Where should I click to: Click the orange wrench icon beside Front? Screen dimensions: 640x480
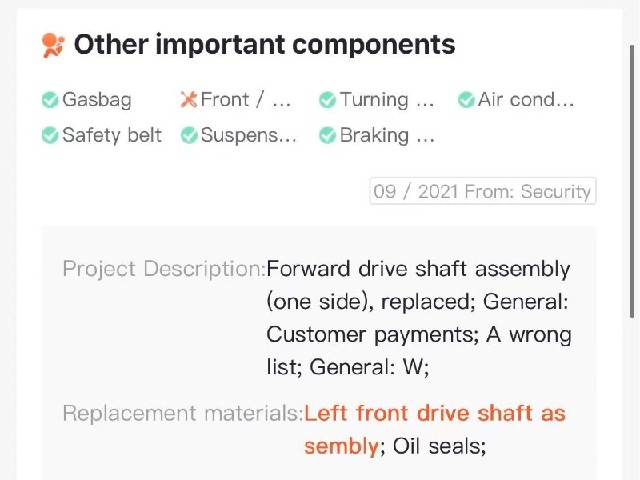coord(189,100)
